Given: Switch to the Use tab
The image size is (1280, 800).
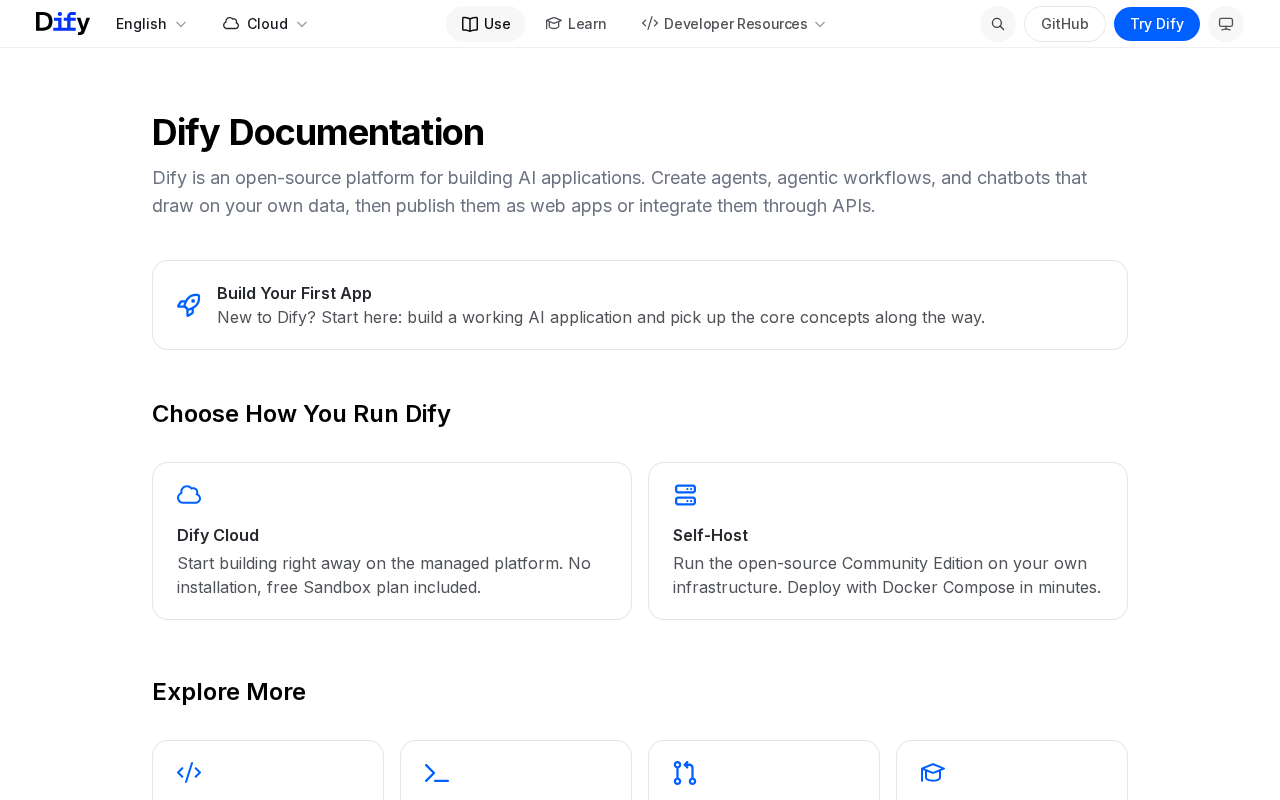Looking at the screenshot, I should [x=486, y=24].
